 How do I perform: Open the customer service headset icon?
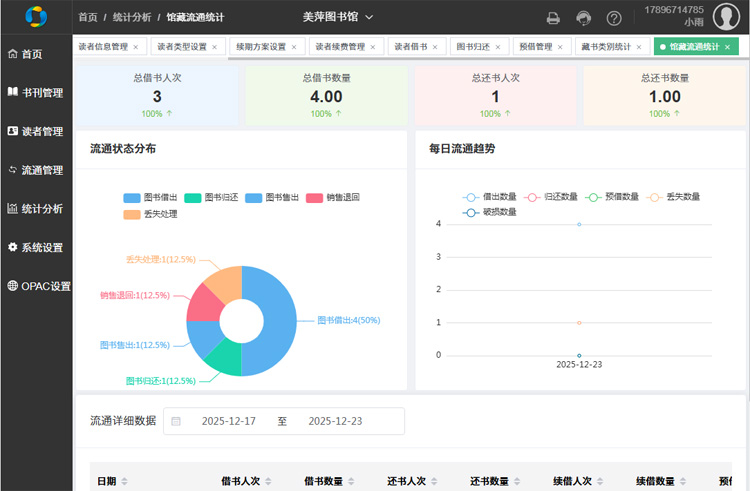[x=584, y=18]
